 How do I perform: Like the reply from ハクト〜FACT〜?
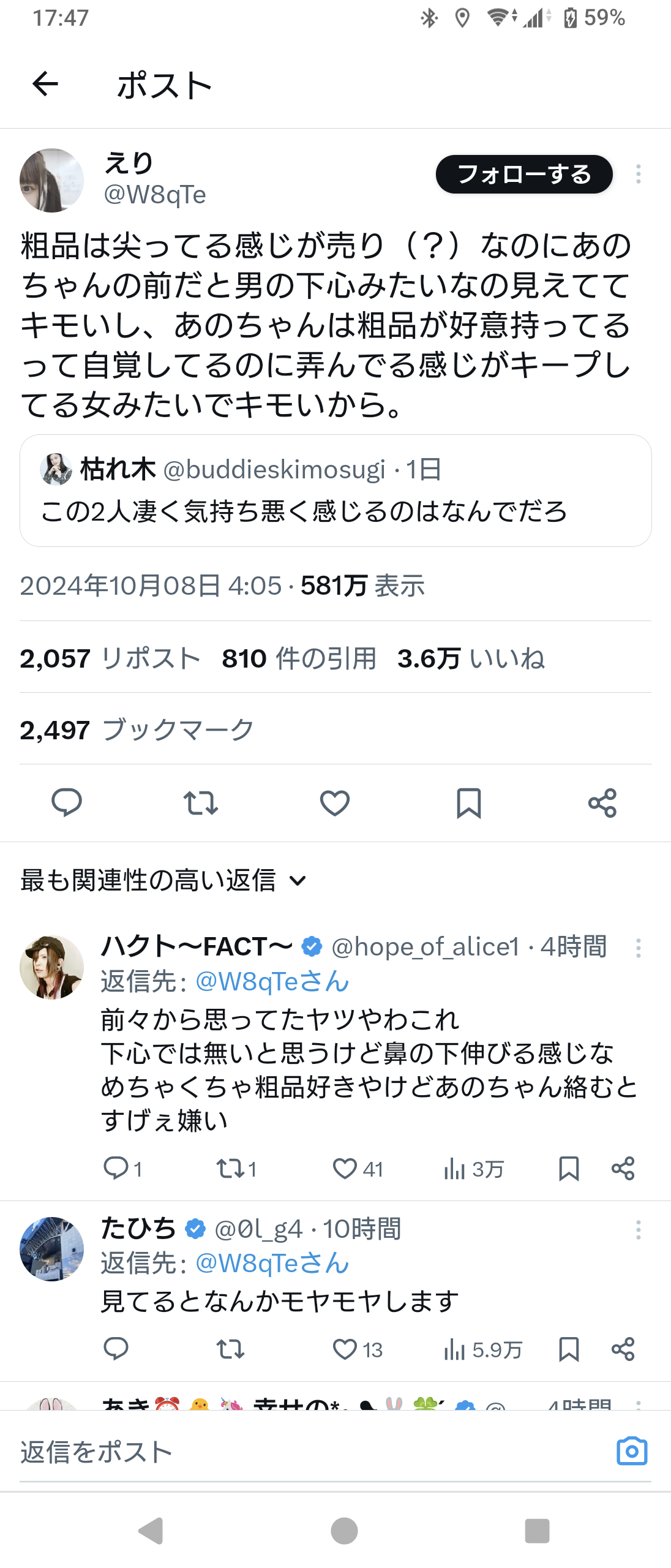pyautogui.click(x=345, y=1169)
